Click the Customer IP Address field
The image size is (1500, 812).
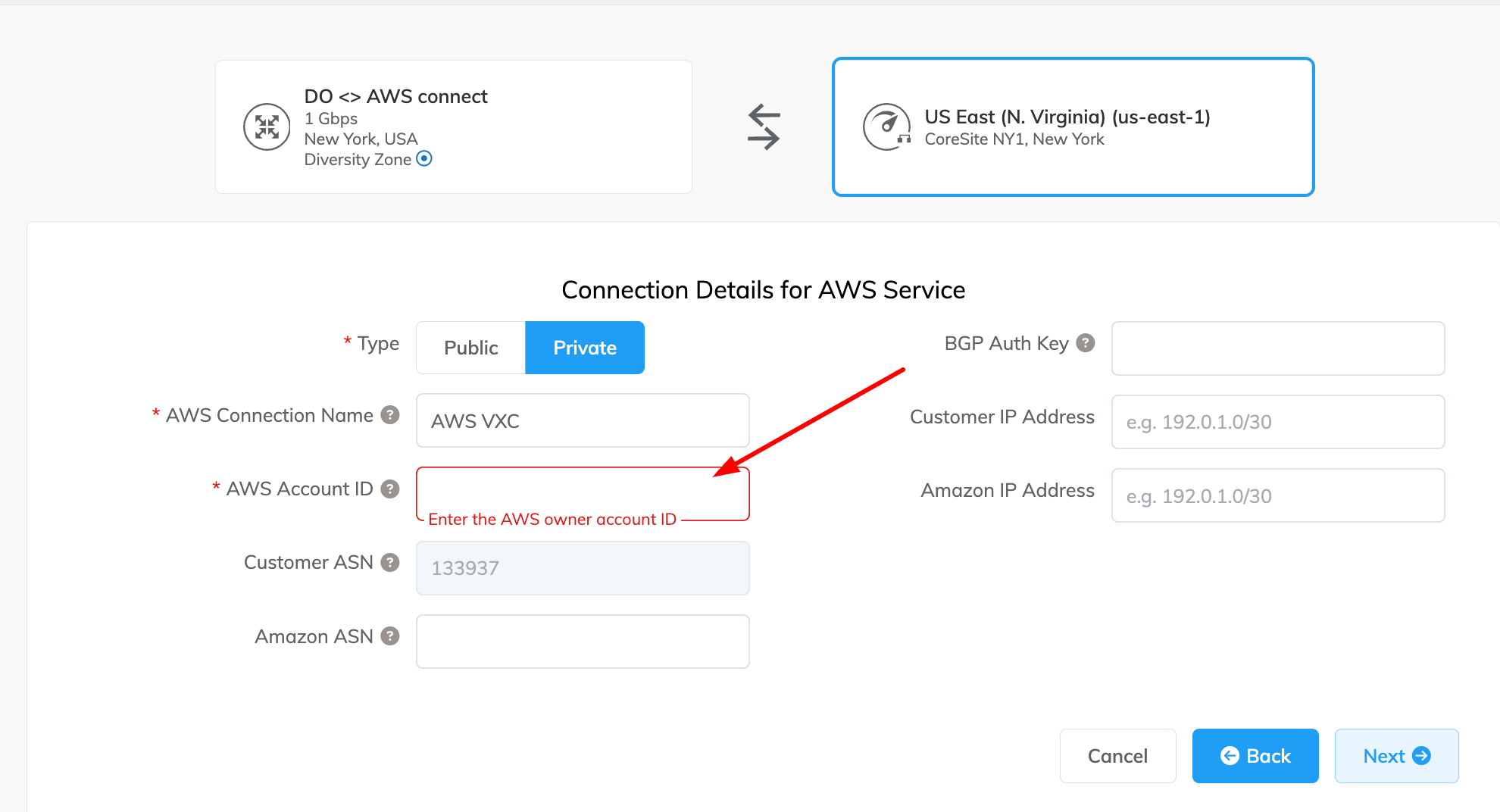tap(1277, 422)
